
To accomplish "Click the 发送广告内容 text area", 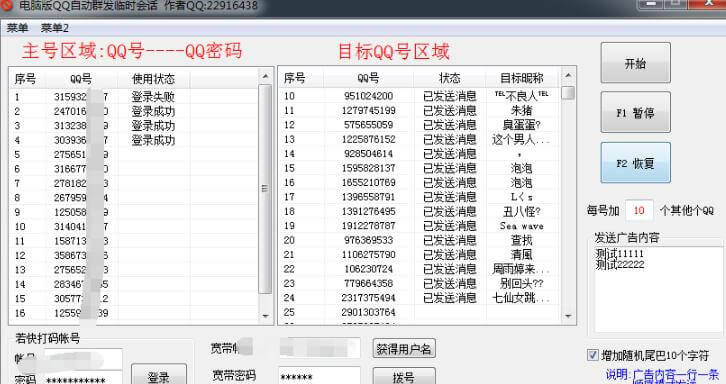I will [658, 289].
